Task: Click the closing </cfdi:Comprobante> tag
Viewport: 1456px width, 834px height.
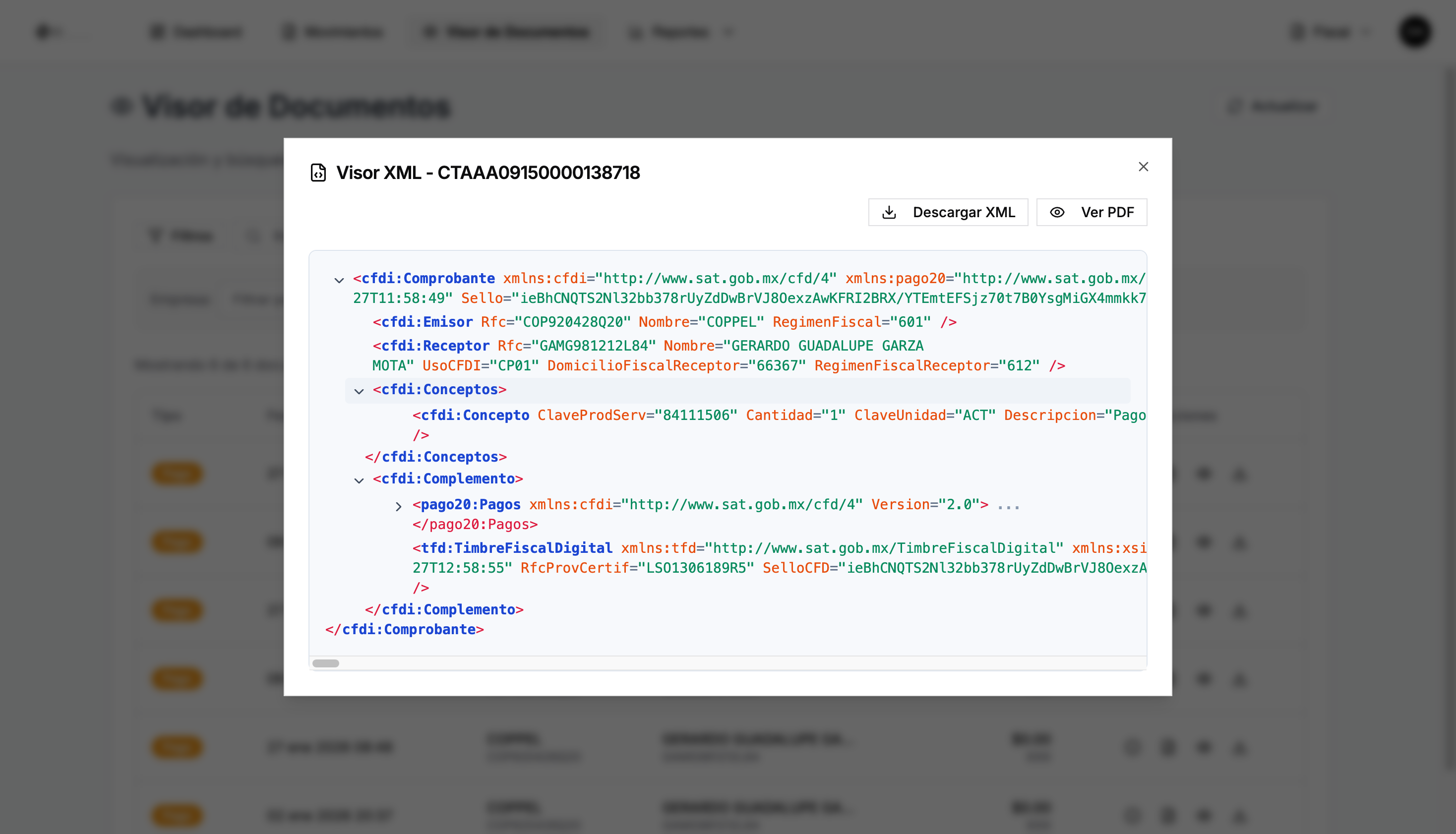Action: [x=404, y=630]
